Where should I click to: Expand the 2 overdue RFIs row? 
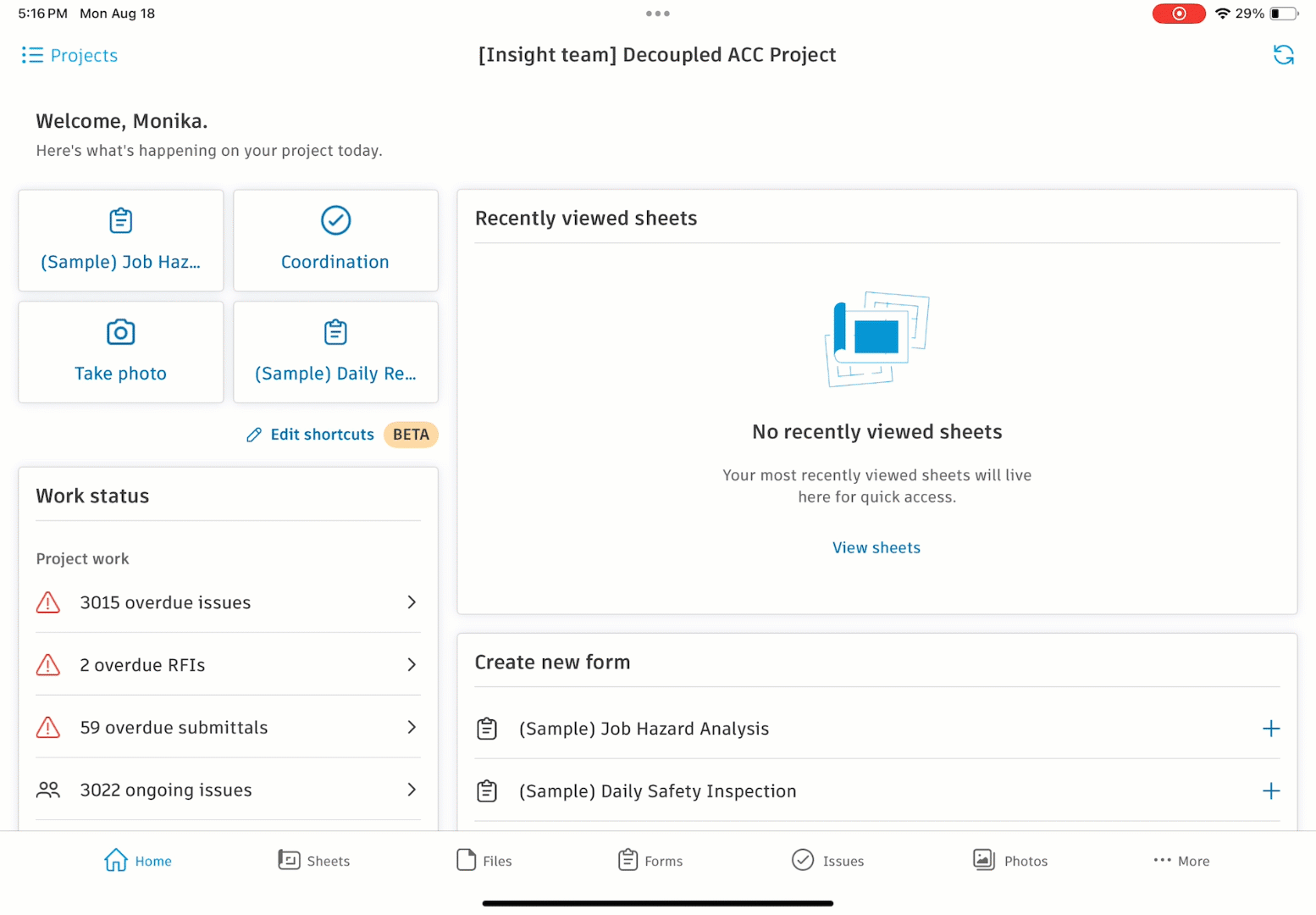coord(228,665)
